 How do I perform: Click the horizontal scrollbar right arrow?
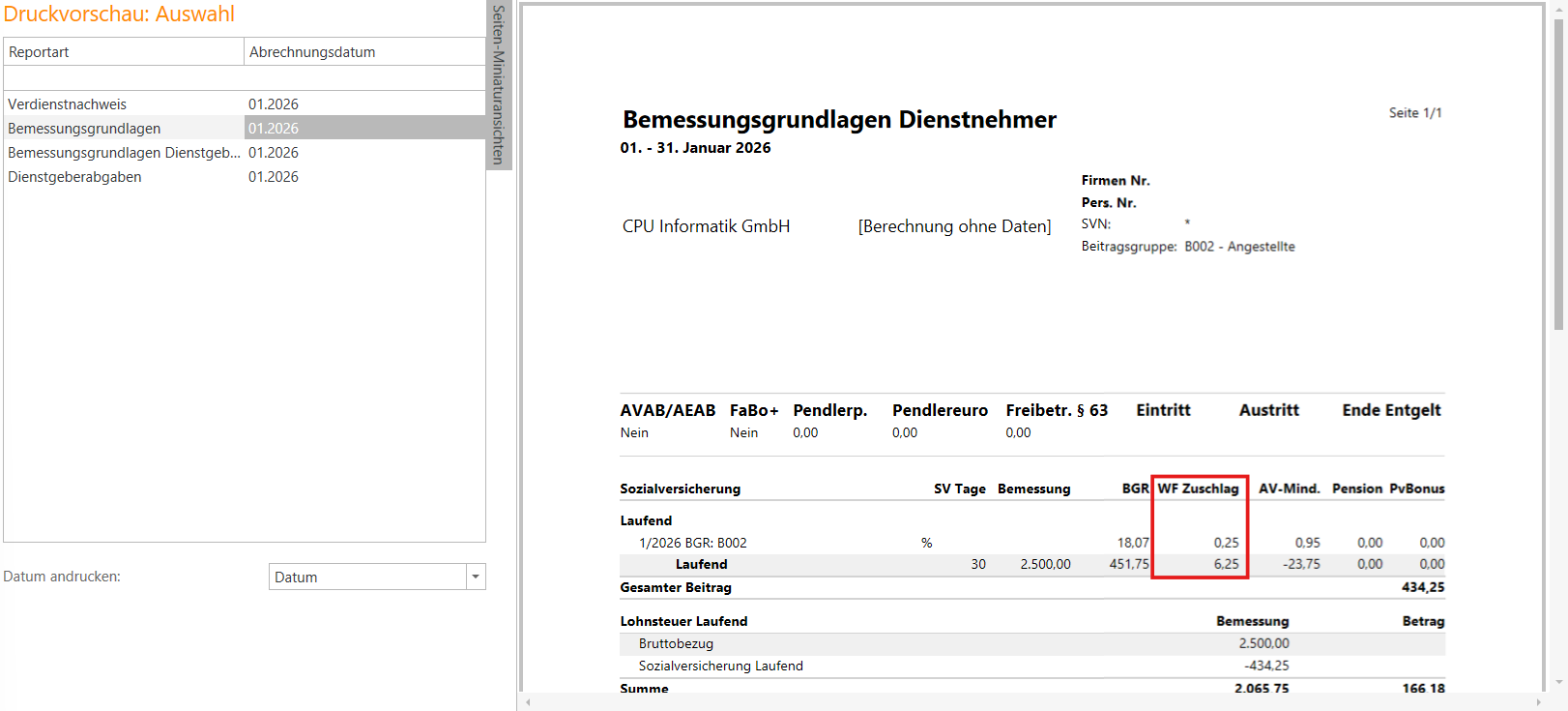(x=1538, y=702)
